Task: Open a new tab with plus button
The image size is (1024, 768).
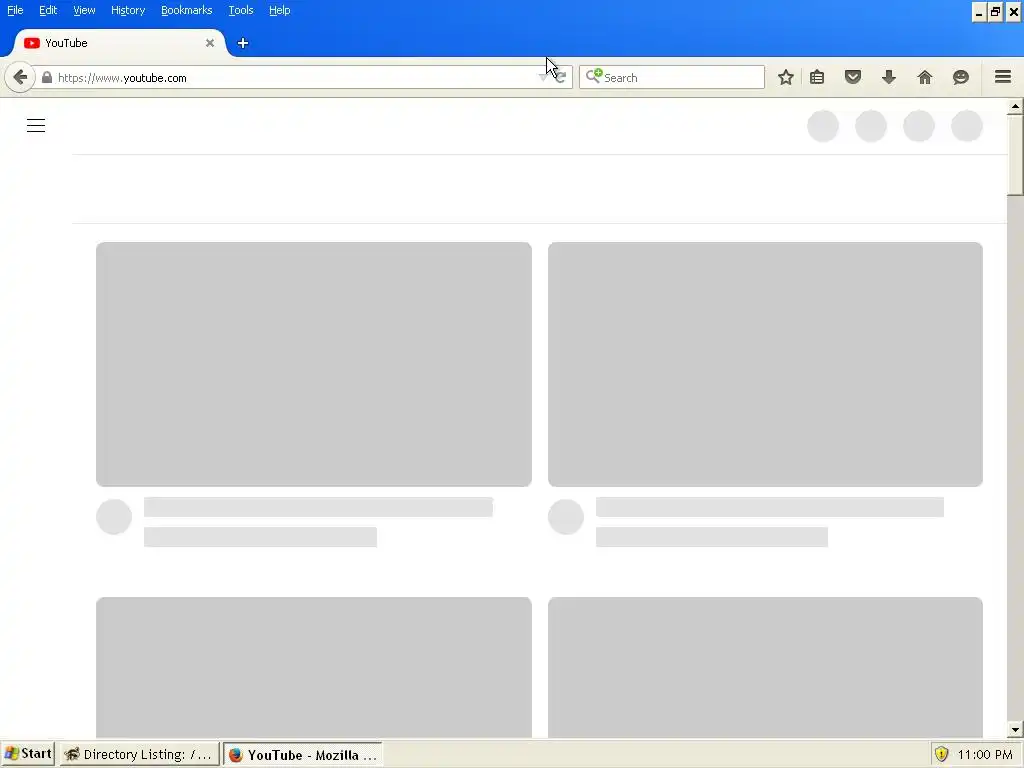Action: 243,43
